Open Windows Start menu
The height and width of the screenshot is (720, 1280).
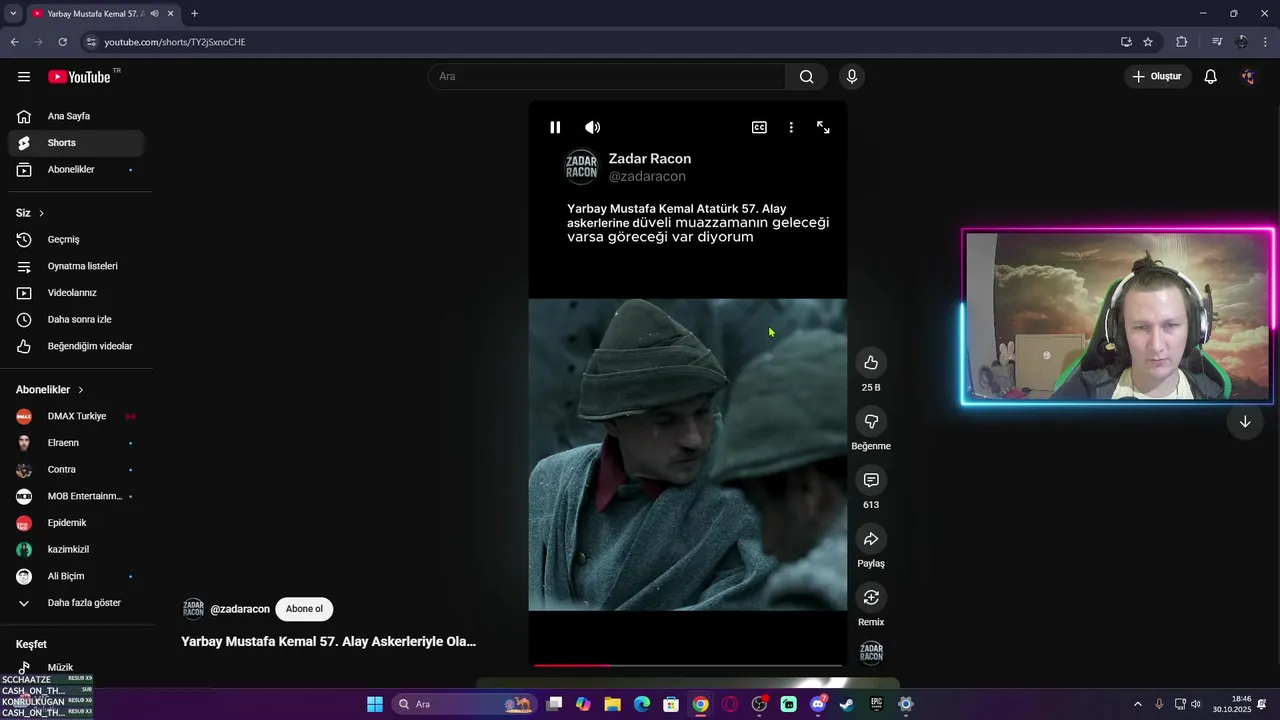point(375,704)
